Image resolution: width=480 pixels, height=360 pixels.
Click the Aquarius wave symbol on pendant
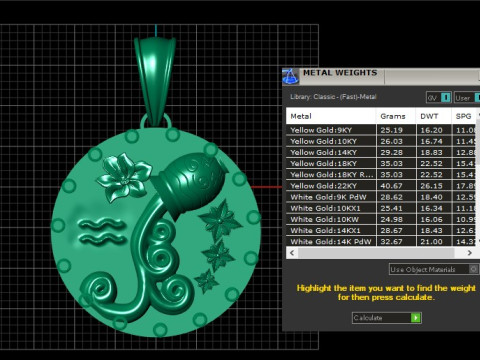102,231
